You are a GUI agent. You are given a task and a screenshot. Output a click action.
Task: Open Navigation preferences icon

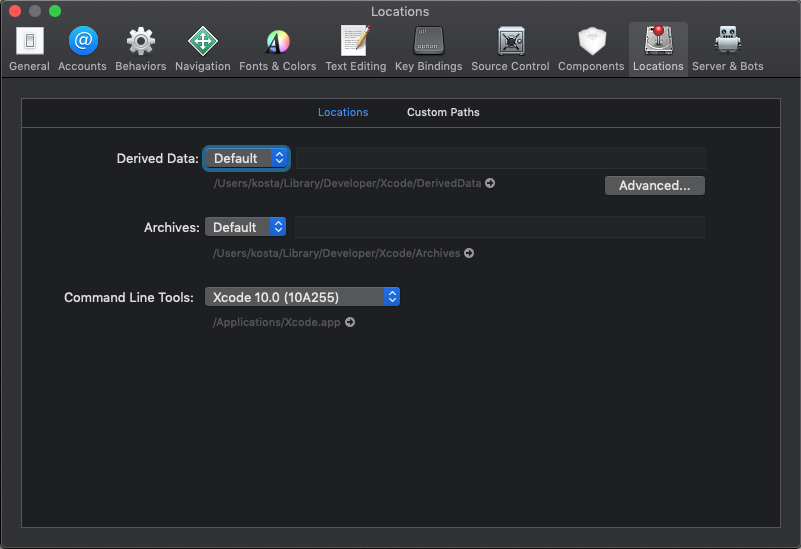[202, 49]
